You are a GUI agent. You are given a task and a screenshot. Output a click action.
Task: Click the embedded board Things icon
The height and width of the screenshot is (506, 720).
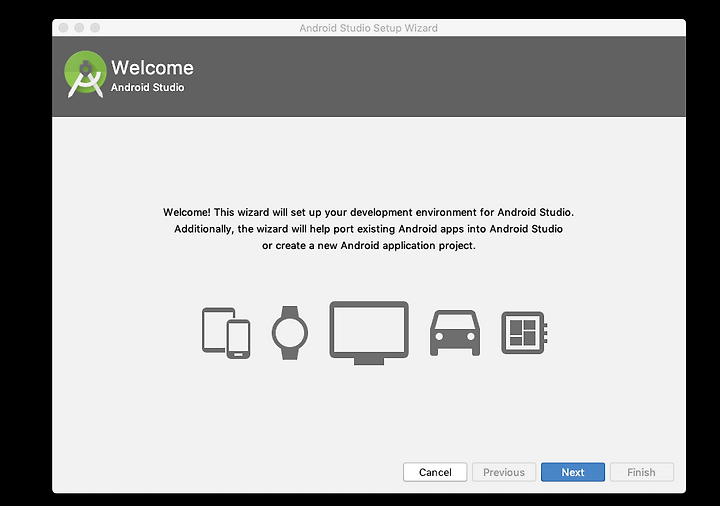point(524,333)
